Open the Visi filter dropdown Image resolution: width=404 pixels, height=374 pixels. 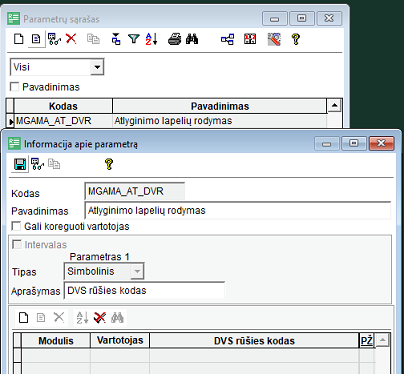[x=97, y=67]
